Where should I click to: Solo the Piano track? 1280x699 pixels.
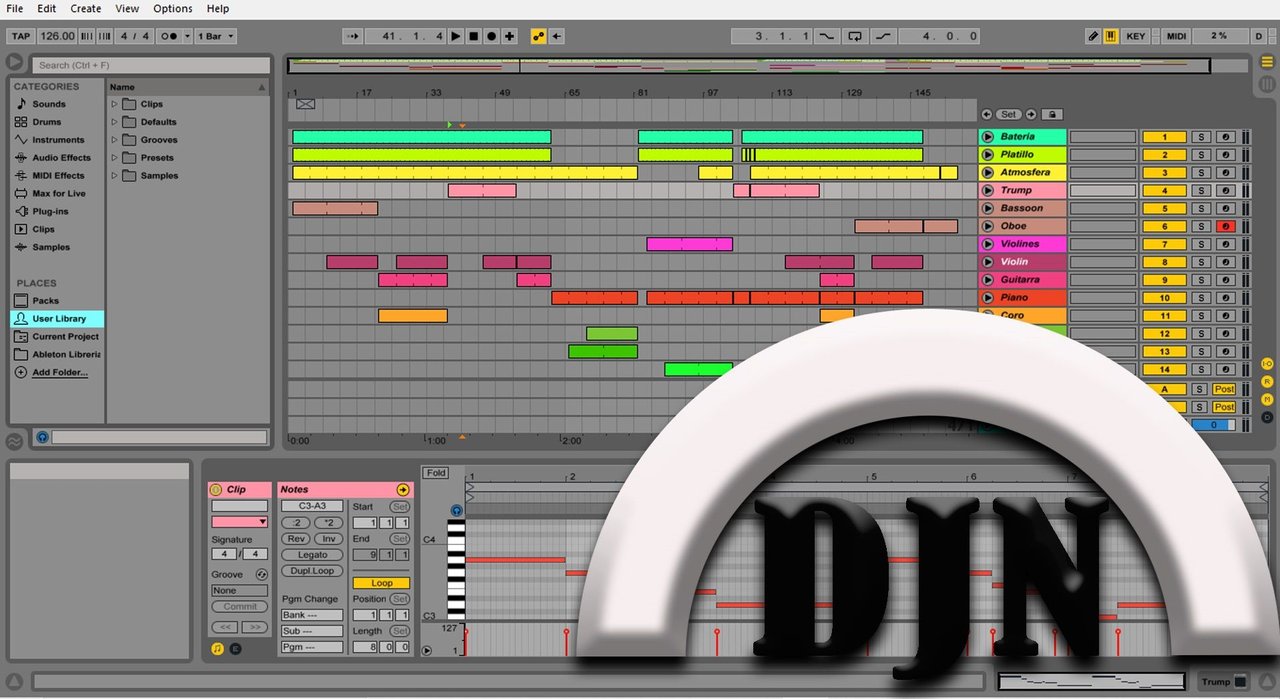pos(1200,298)
